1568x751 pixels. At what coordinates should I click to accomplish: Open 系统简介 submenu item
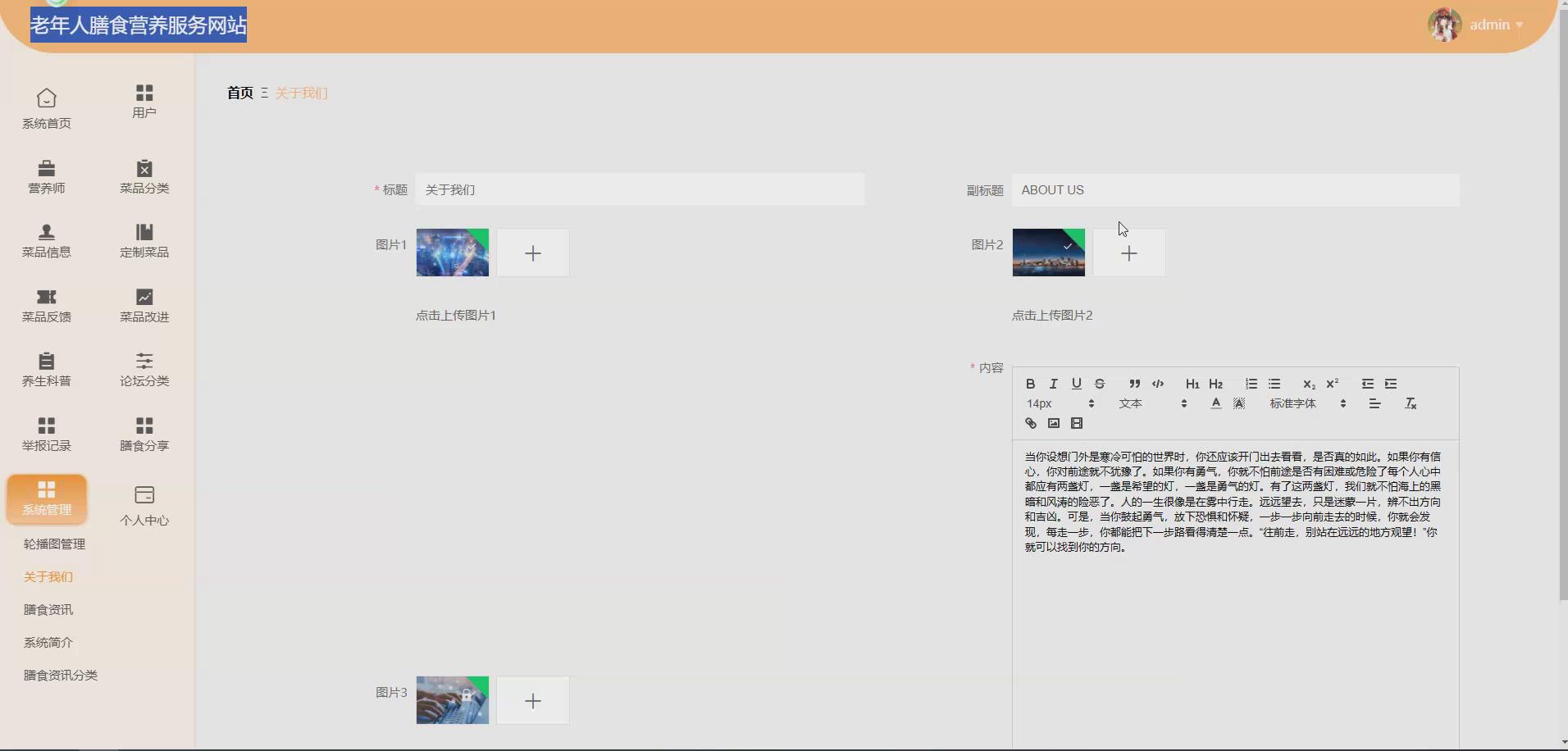[48, 643]
